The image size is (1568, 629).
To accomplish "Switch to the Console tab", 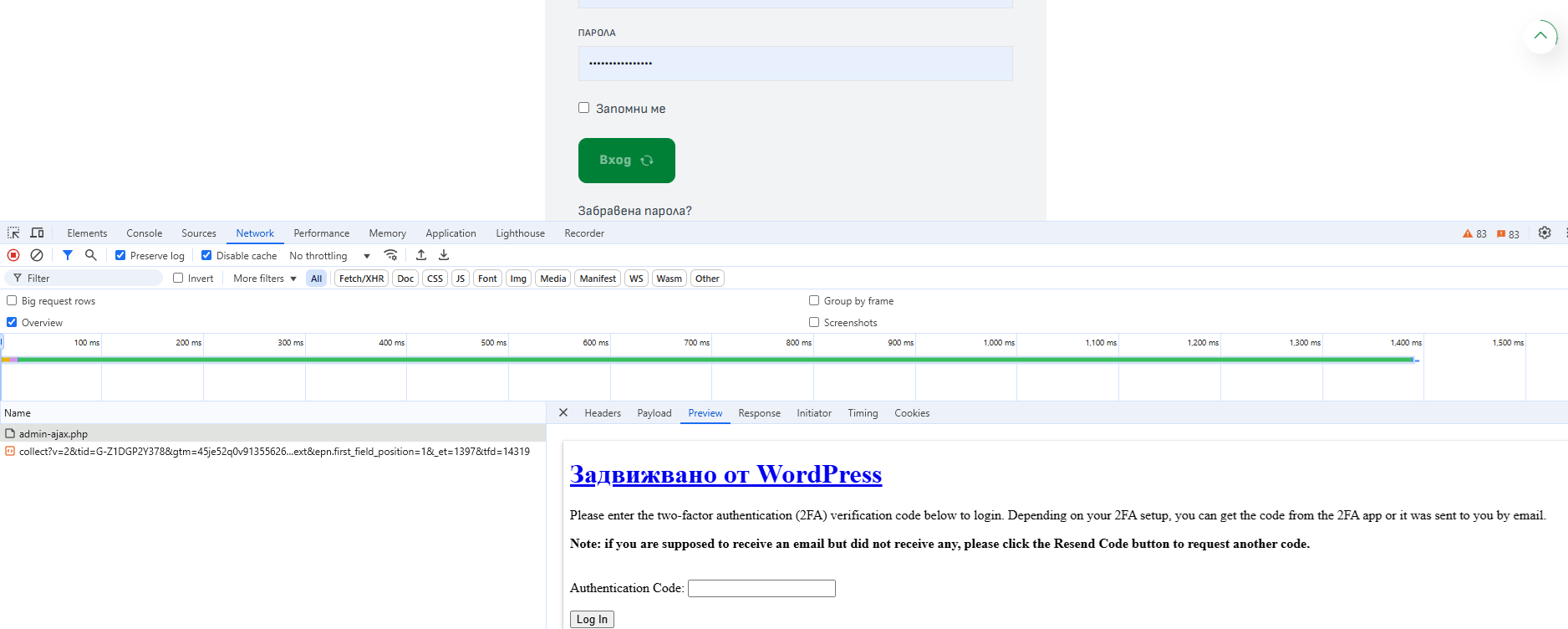I will [x=145, y=233].
